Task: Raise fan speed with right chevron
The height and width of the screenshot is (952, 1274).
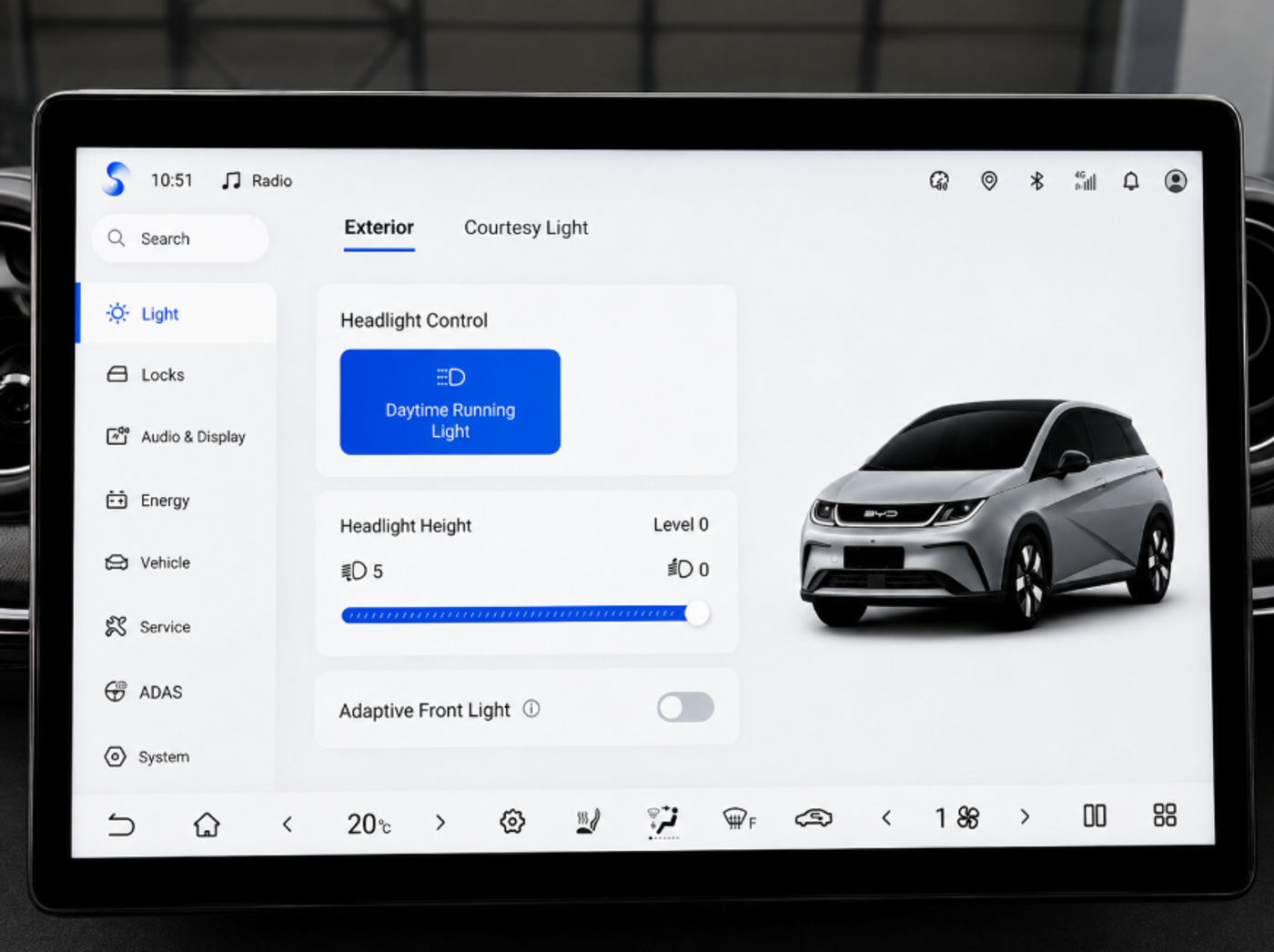Action: click(1025, 816)
